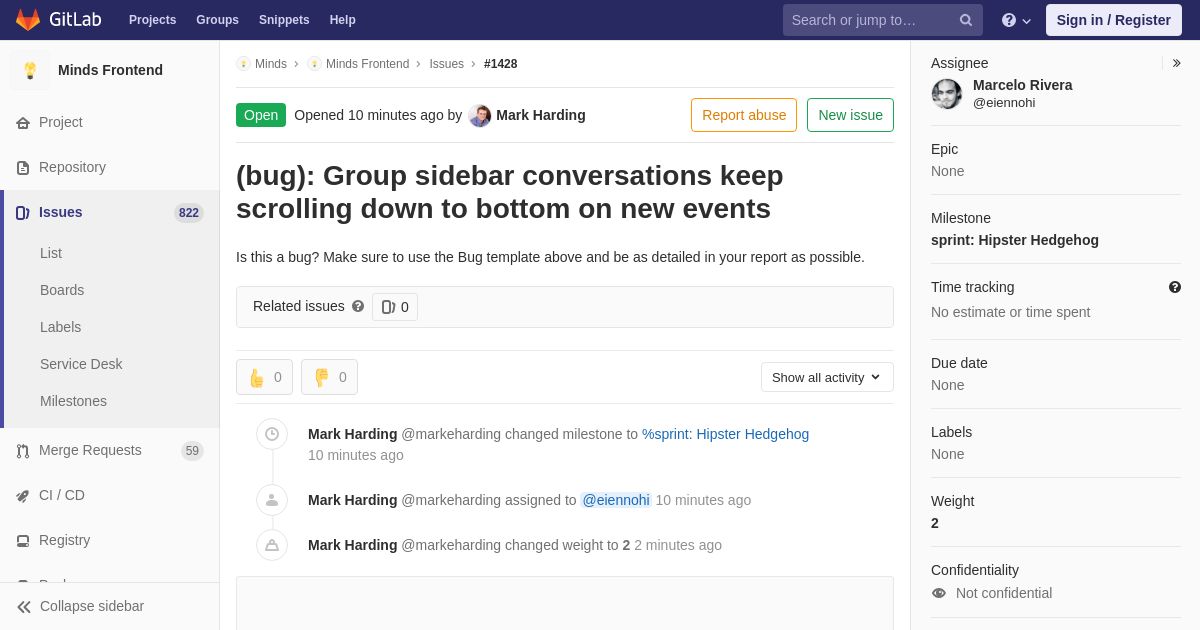The image size is (1200, 630).
Task: Click the sprint: Hipster Hedgehog milestone in sidebar
Action: tap(1015, 240)
